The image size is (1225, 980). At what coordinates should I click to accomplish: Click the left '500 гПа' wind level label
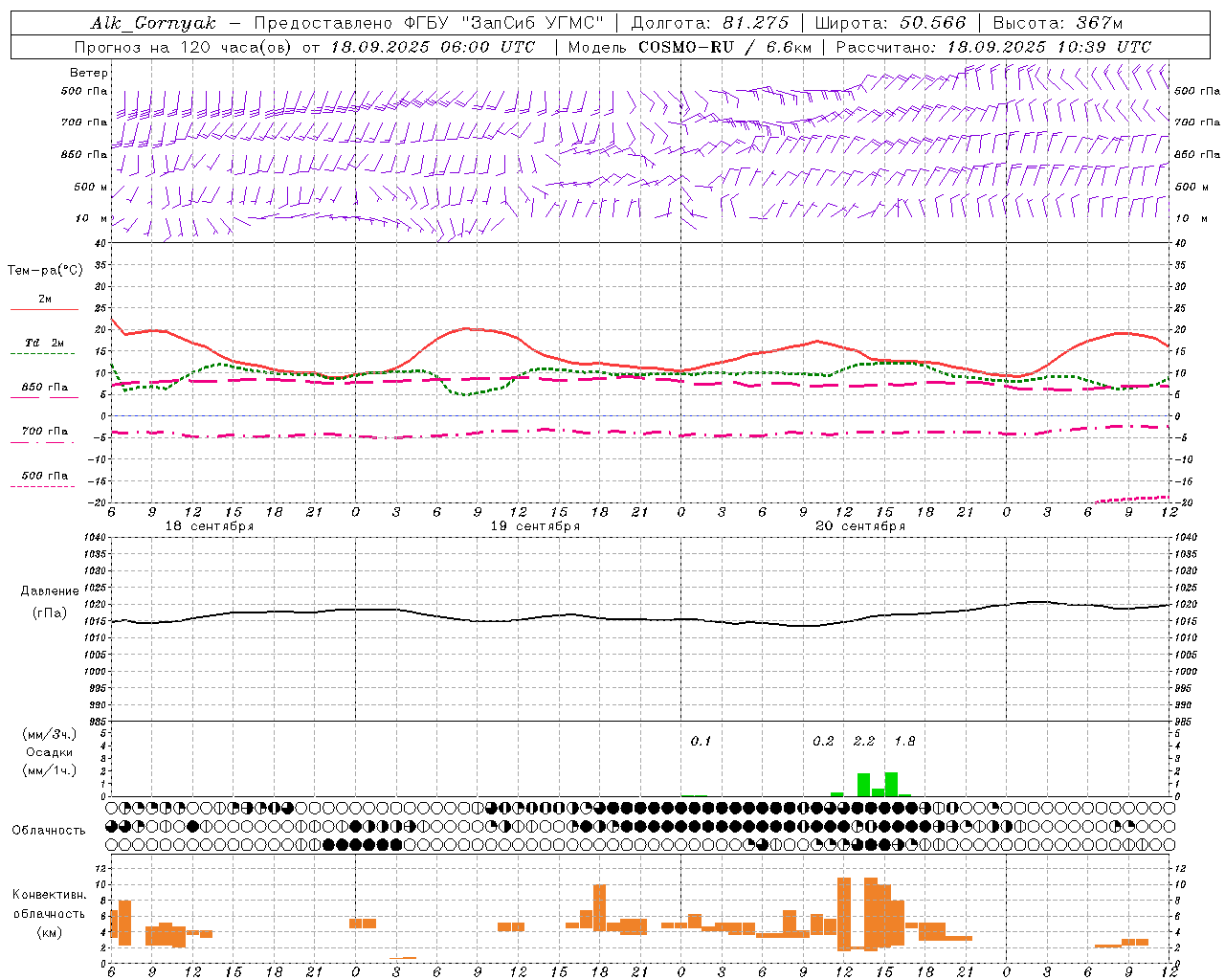pos(84,91)
